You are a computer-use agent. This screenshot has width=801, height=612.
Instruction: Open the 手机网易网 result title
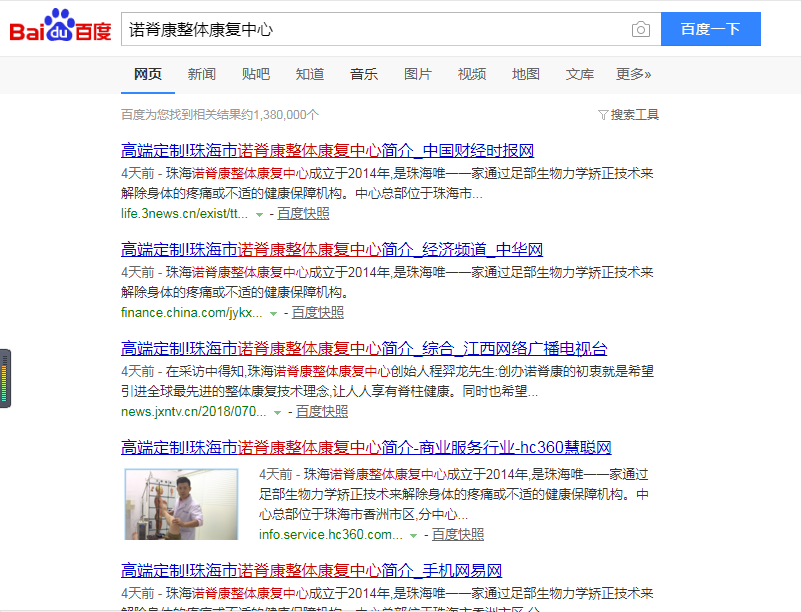point(312,571)
